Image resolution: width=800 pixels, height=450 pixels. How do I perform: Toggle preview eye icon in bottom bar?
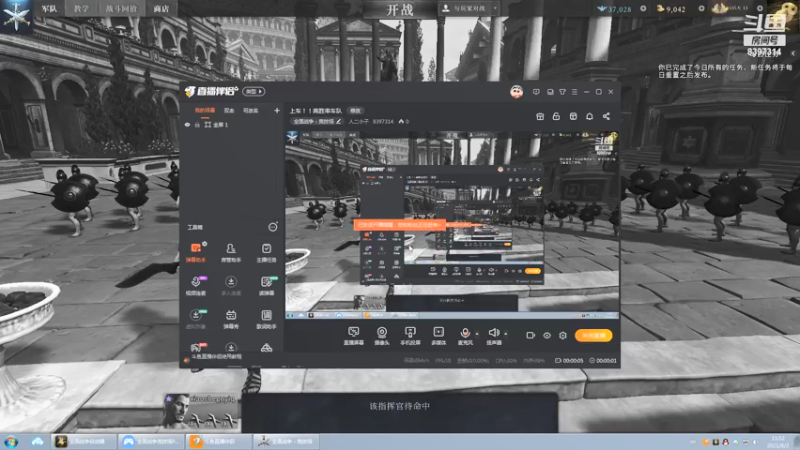pos(546,335)
